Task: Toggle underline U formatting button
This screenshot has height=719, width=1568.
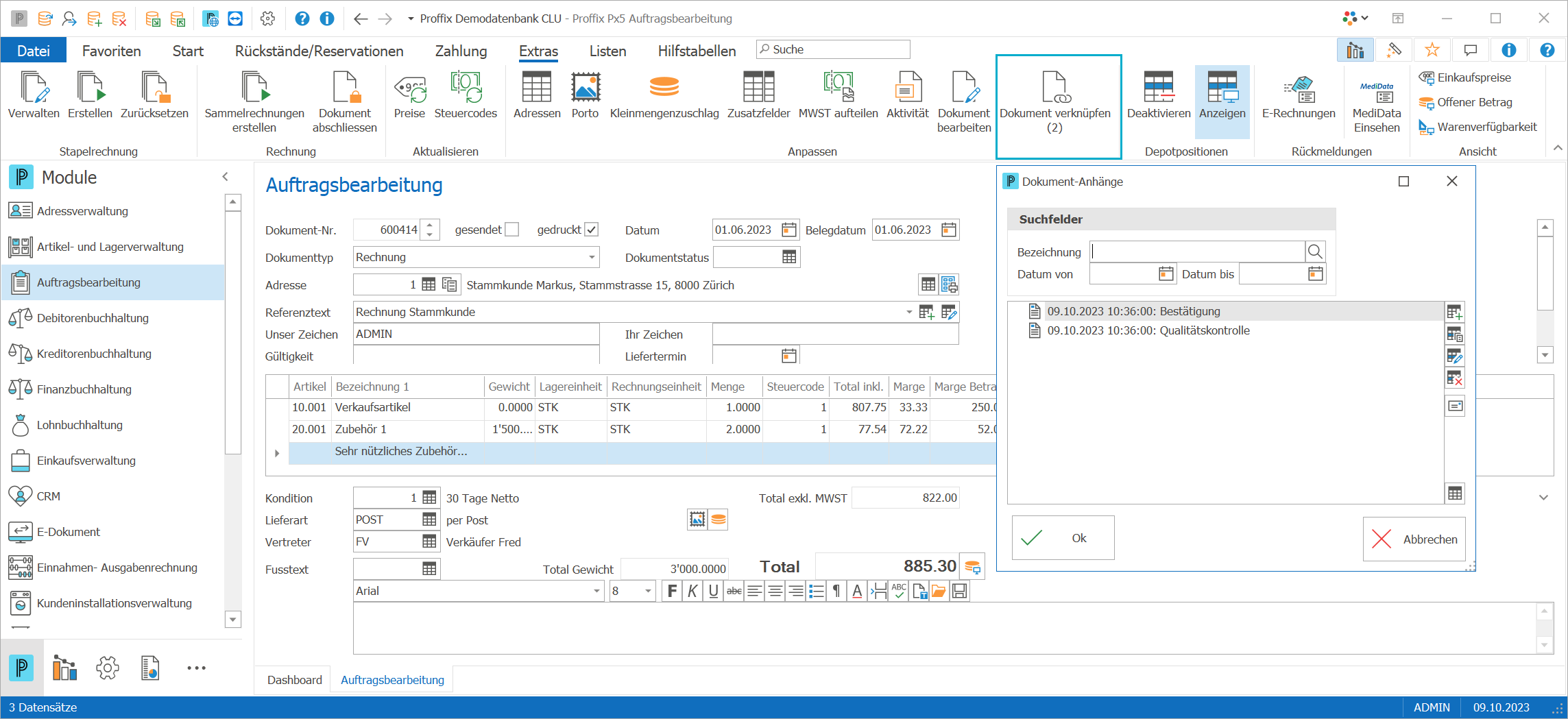Action: click(713, 591)
